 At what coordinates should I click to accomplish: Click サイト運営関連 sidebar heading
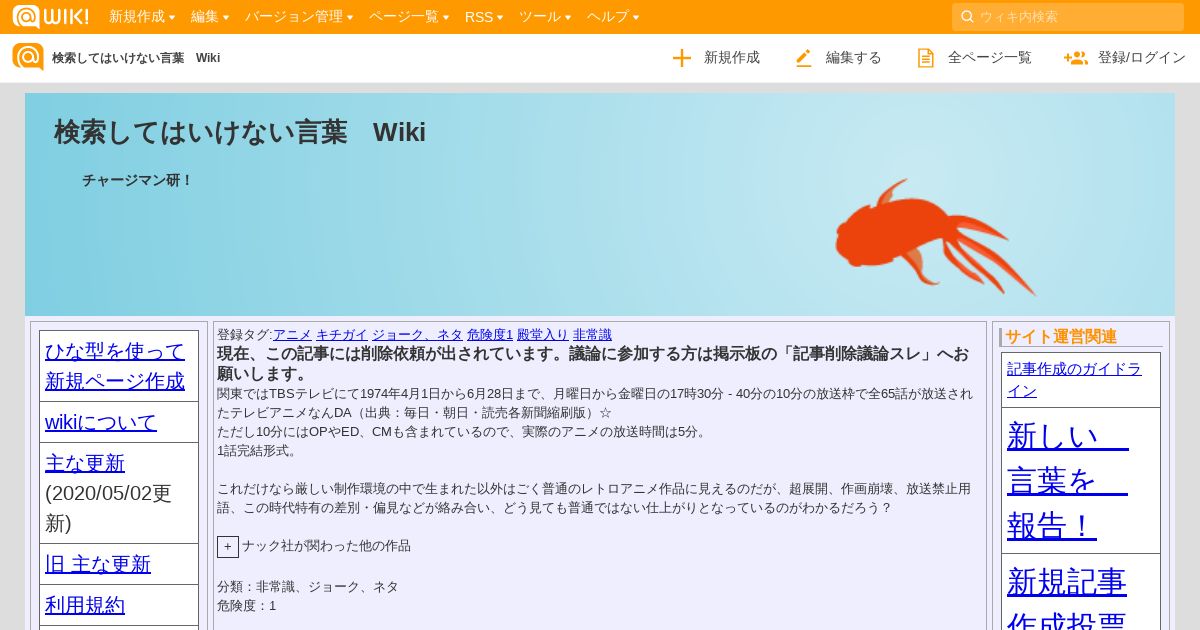[x=1061, y=337]
